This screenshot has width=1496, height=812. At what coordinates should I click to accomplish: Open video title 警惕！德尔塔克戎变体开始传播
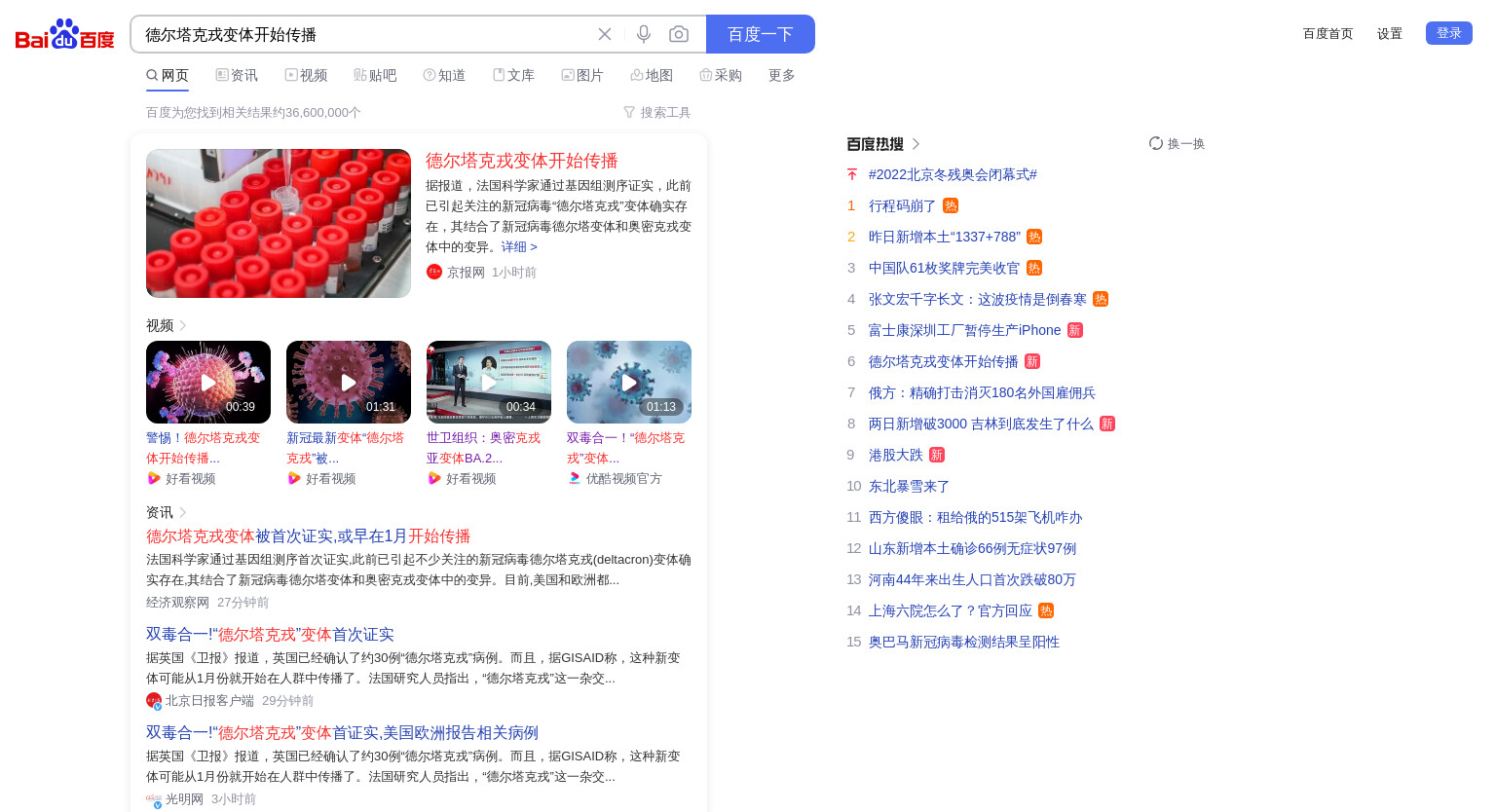coord(204,448)
